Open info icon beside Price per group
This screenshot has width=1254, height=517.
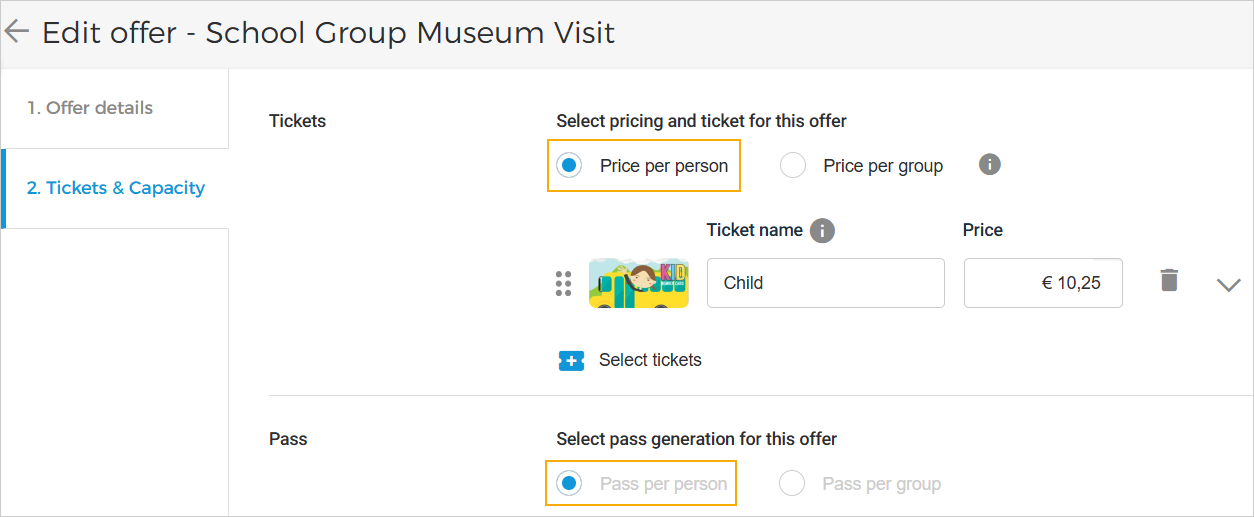990,165
